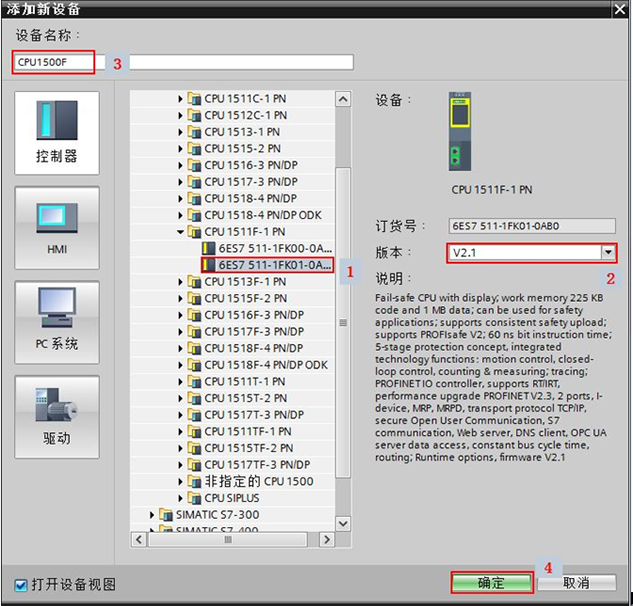
Task: Click the CPU 1511C-1 PN folder icon
Action: coord(194,99)
